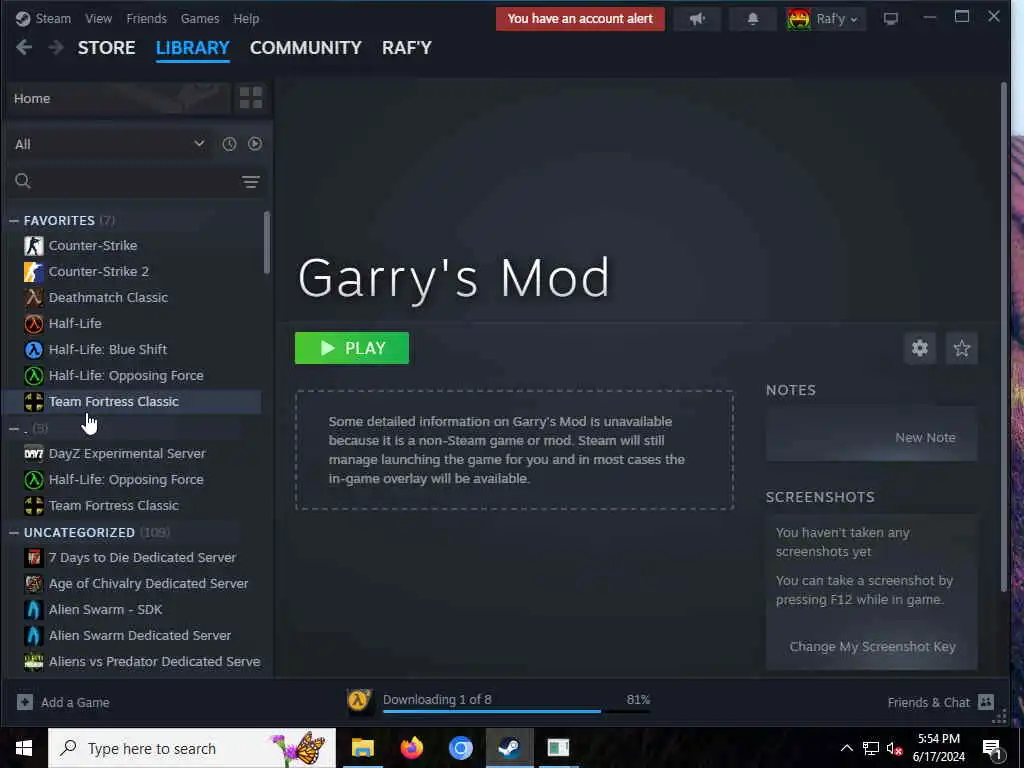Click the library search magnifier icon
Screen dimensions: 1024x768
point(23,181)
